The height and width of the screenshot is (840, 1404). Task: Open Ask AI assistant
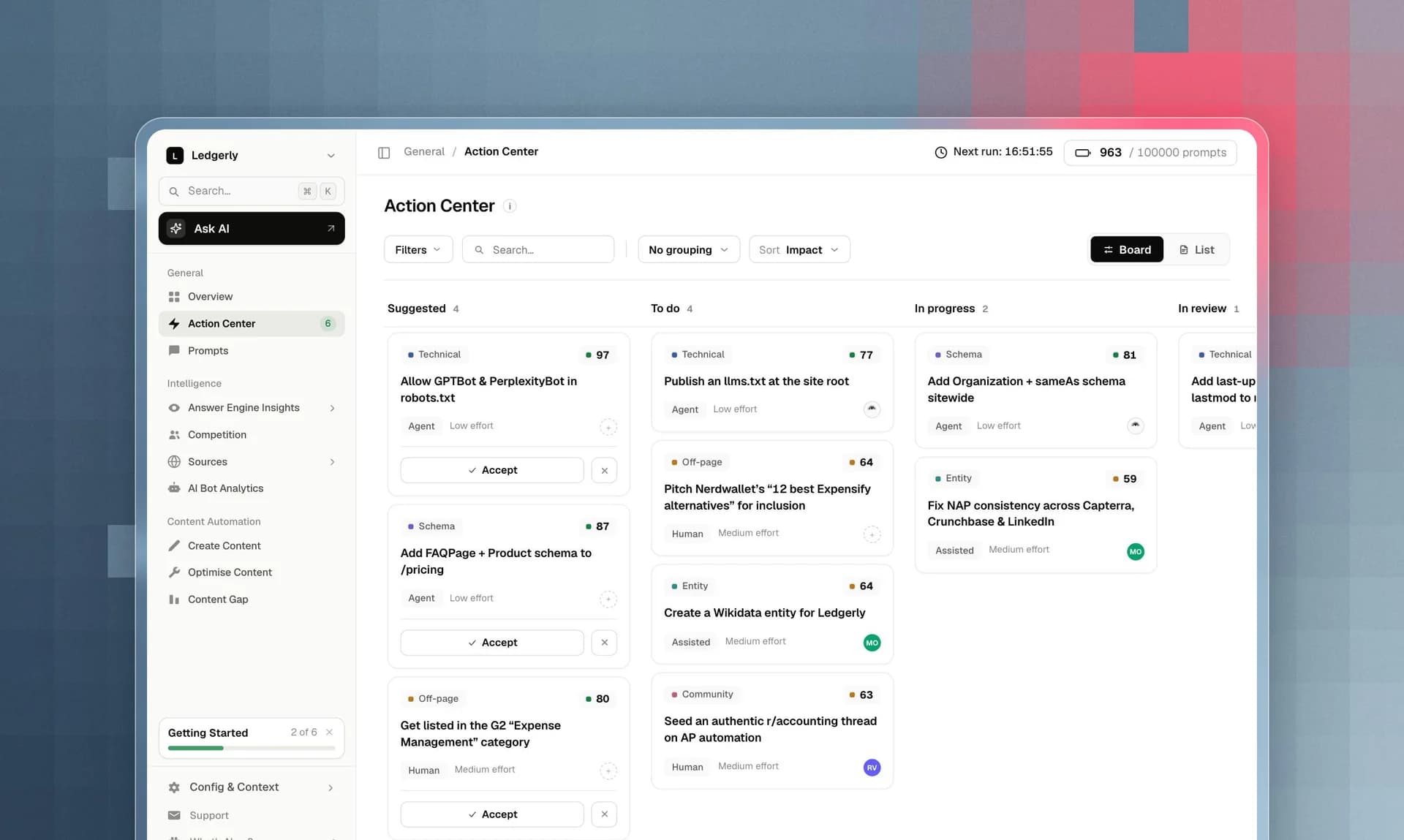[252, 229]
